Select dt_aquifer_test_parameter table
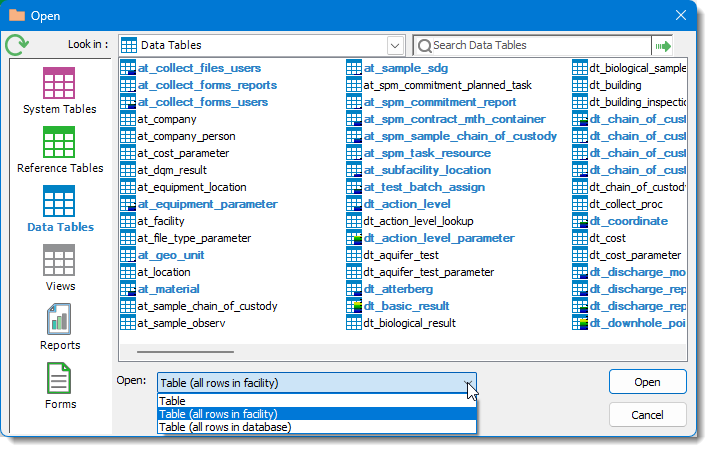This screenshot has width=712, height=452. tap(429, 272)
